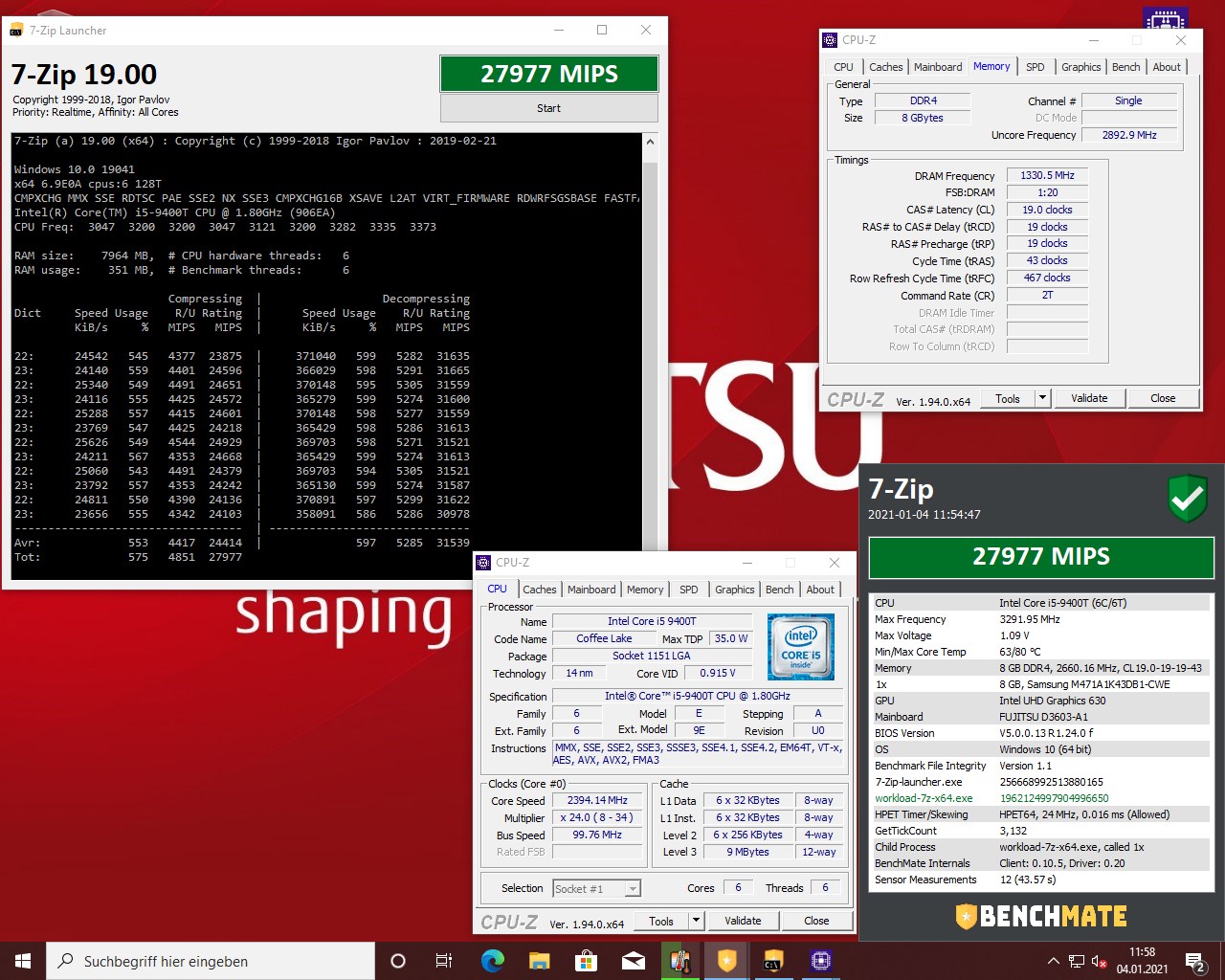This screenshot has height=980, width=1225.
Task: Click Tools button in CPU-Z processor window
Action: point(661,921)
